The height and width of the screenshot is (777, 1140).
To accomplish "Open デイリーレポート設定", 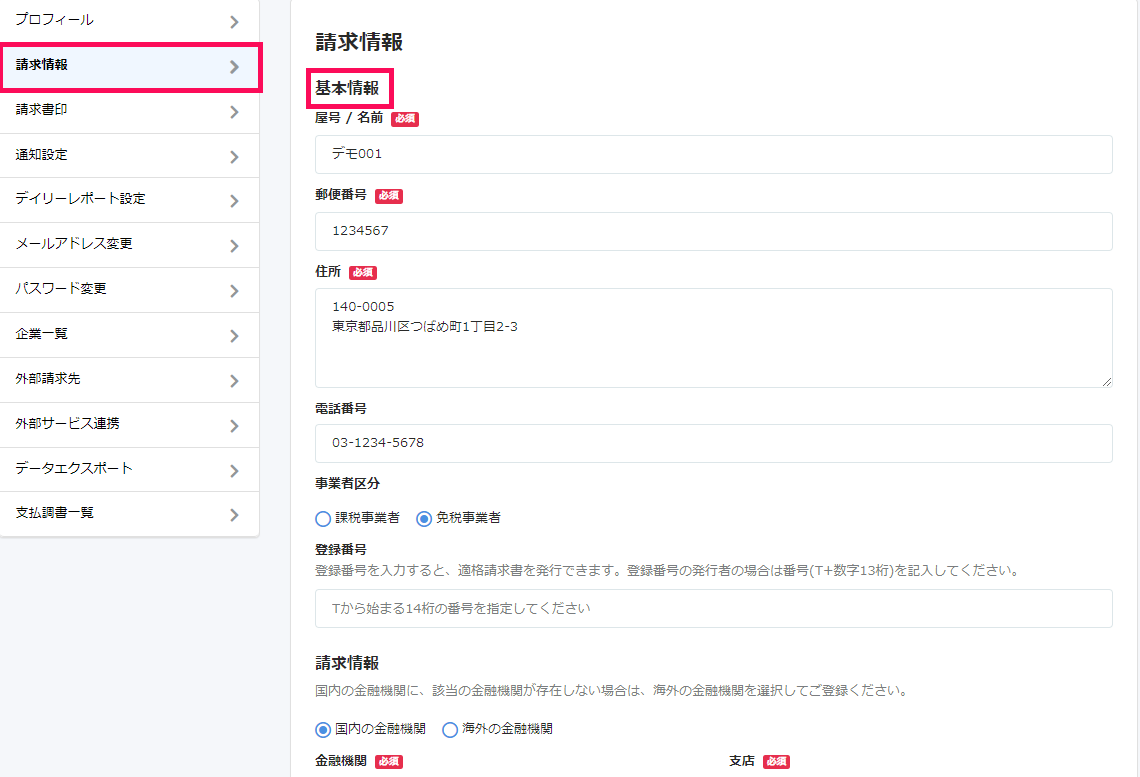I will [129, 200].
